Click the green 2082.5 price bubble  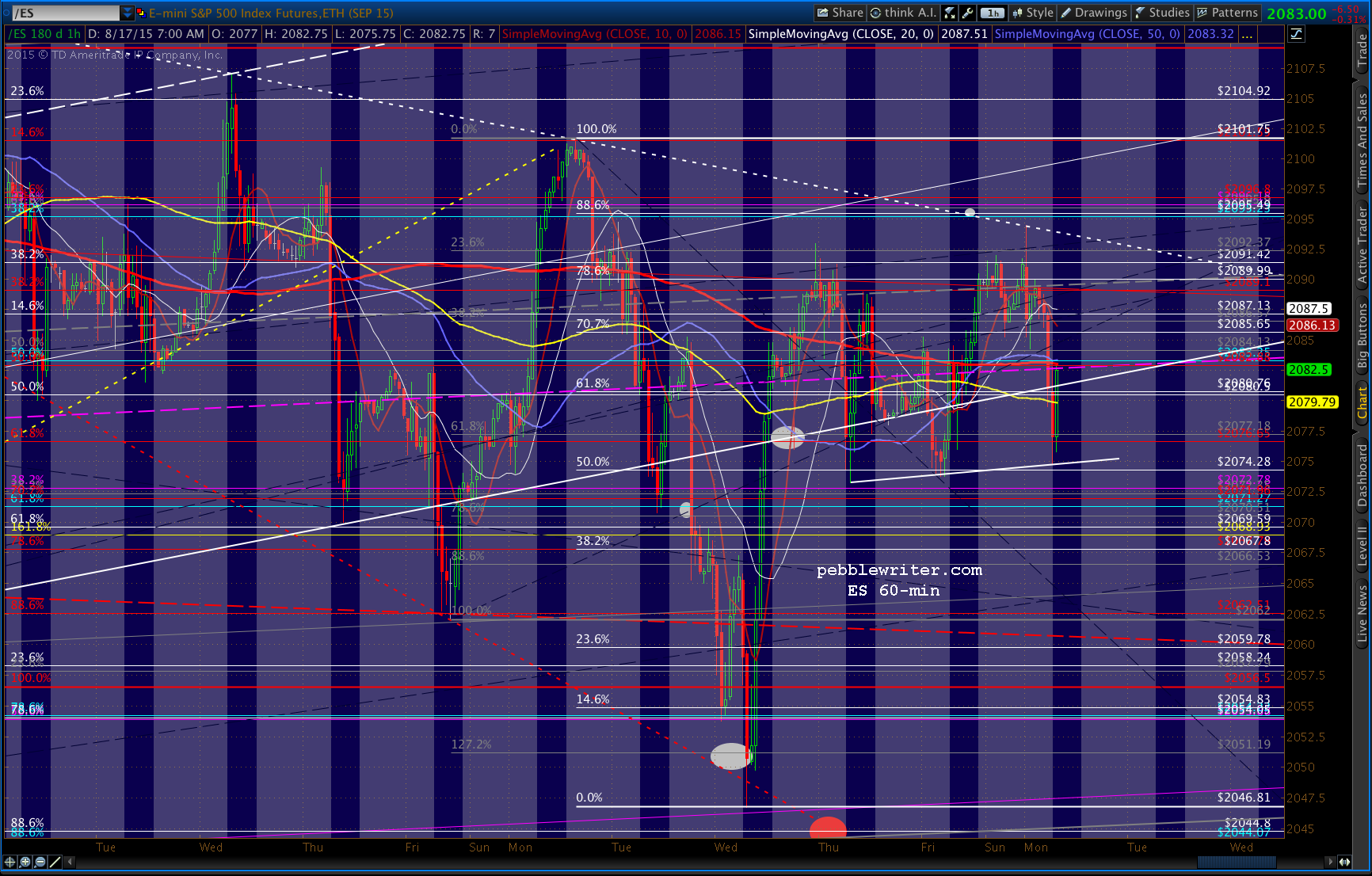(x=1309, y=370)
